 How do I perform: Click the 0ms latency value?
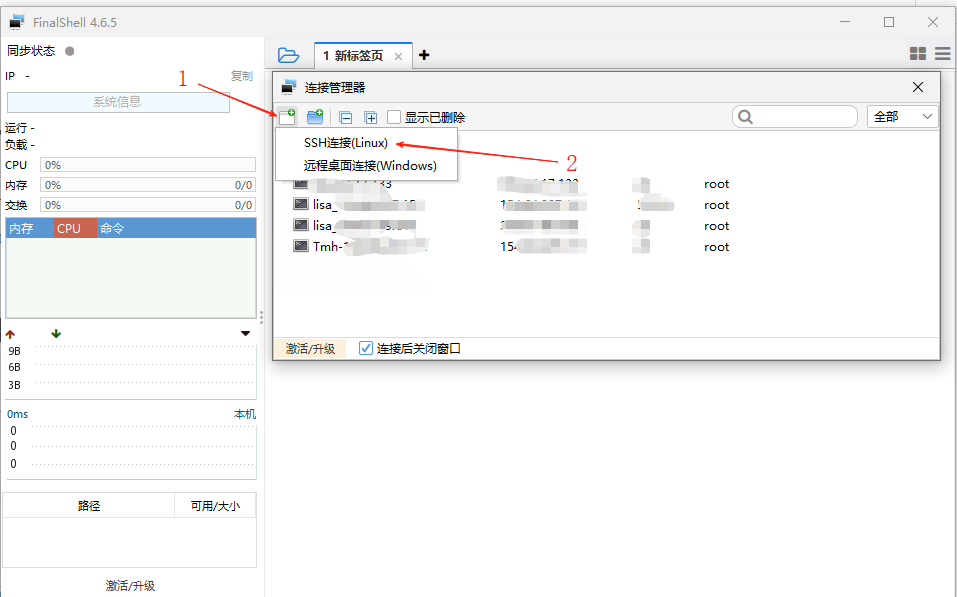(x=18, y=414)
